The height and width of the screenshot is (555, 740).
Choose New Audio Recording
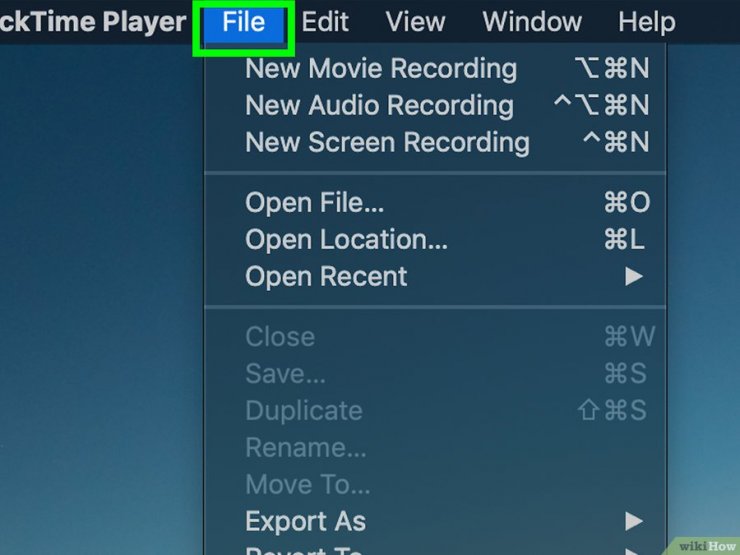tap(435, 105)
